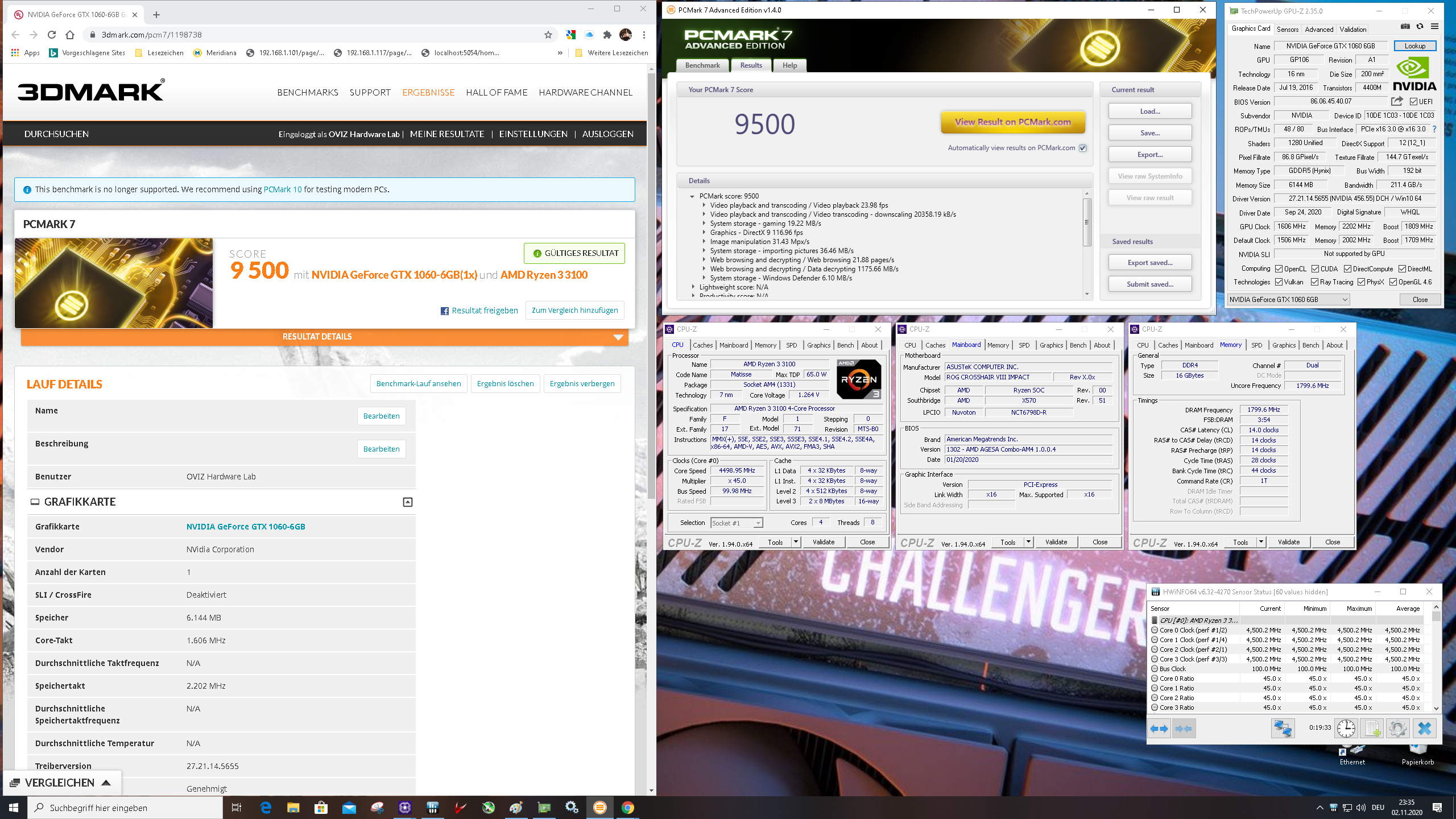
Task: Click PCMark 7 details list scrollbar
Action: tap(1087, 222)
